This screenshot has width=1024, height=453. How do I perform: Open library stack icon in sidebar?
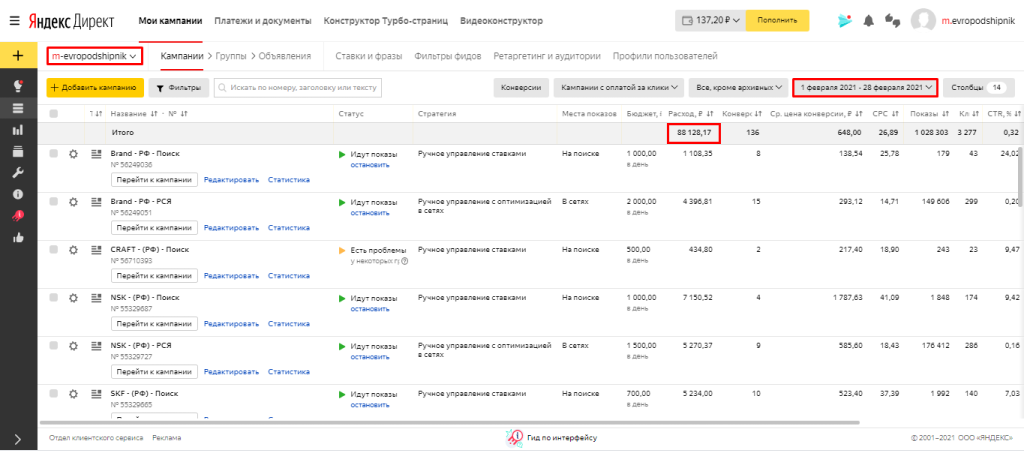[x=18, y=151]
